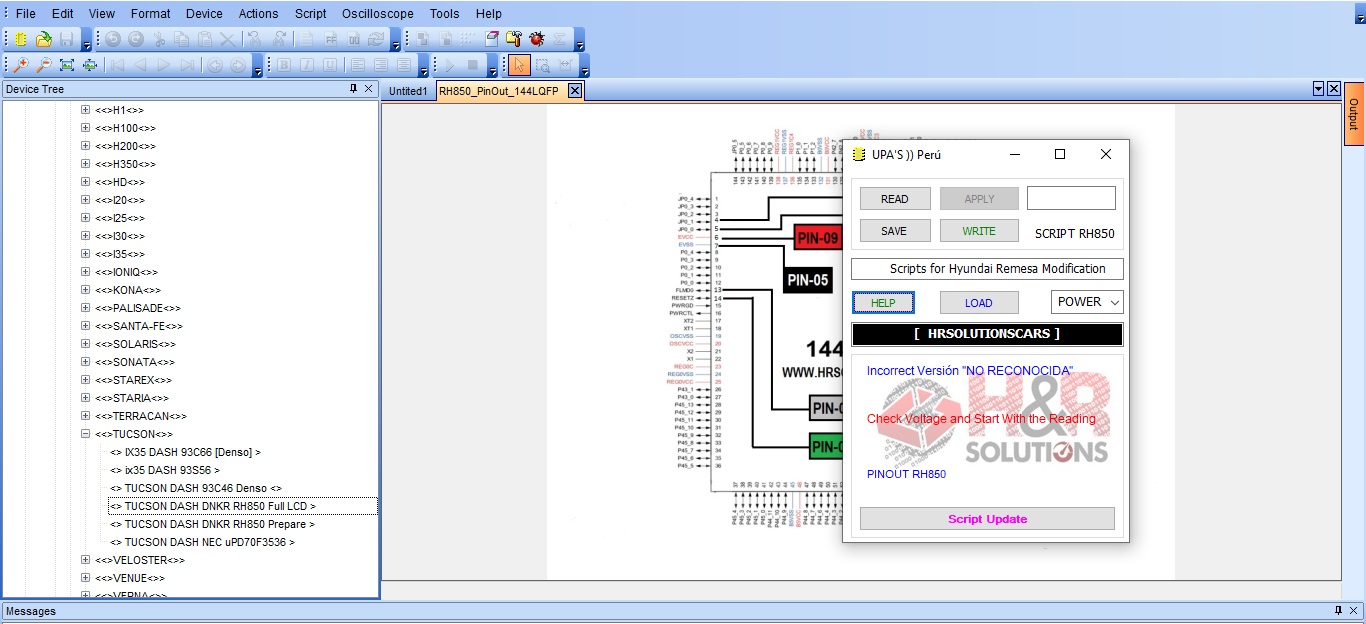Click the new device chip icon
Screen dimensions: 1366x624
pyautogui.click(x=20, y=39)
